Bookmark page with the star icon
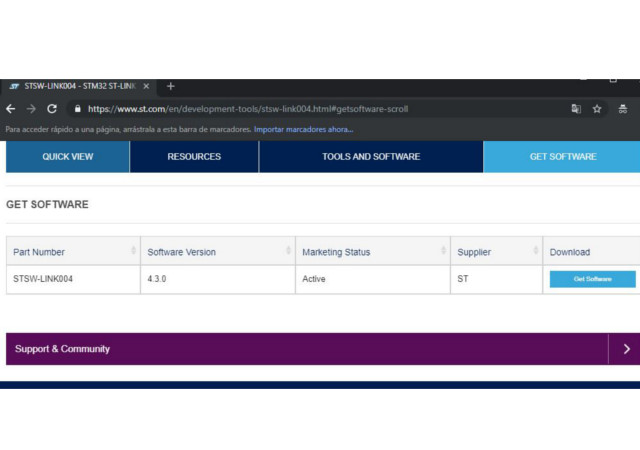The image size is (640, 450). pos(597,109)
